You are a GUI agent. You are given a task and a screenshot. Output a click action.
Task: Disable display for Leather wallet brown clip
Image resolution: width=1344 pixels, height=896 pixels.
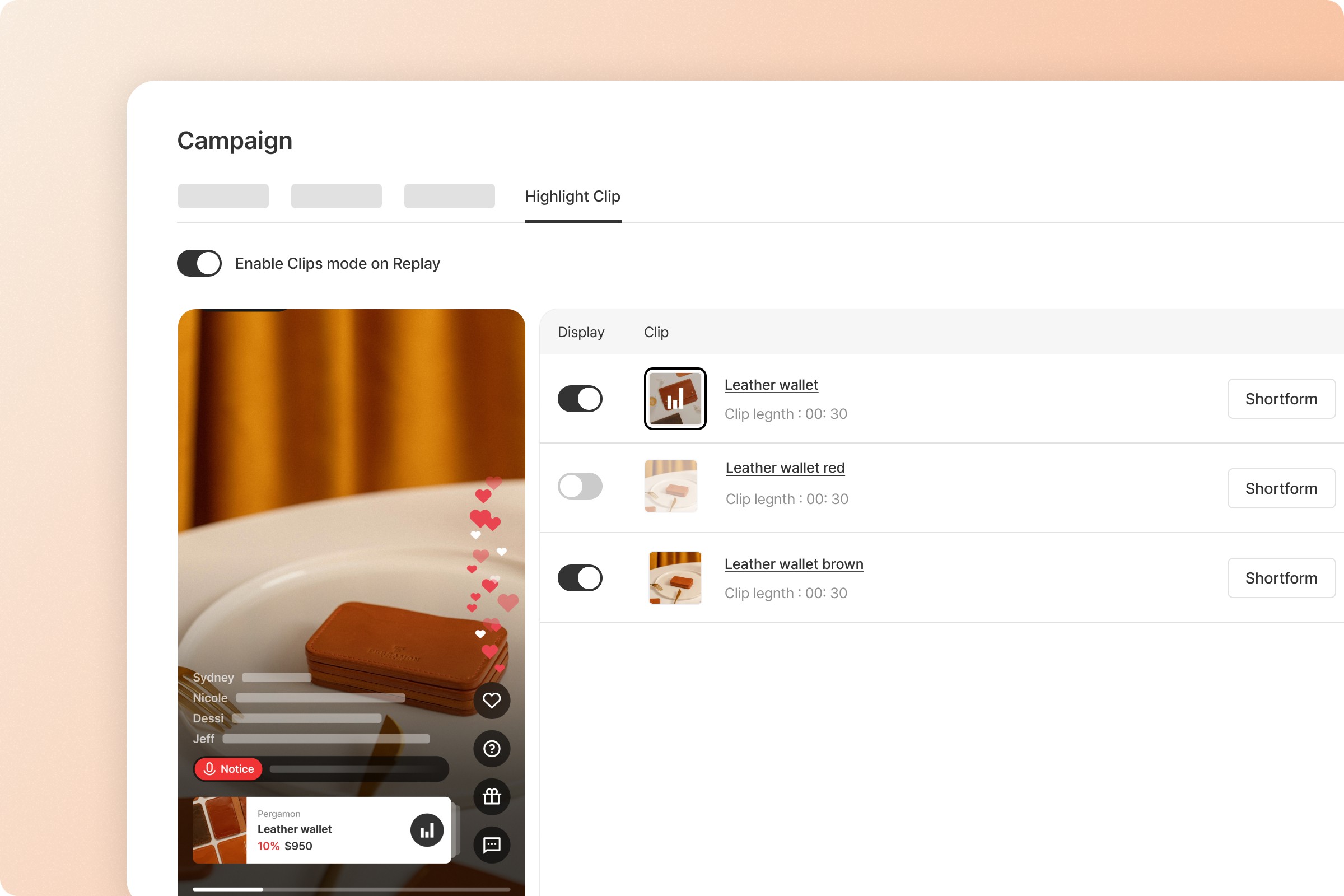point(580,577)
